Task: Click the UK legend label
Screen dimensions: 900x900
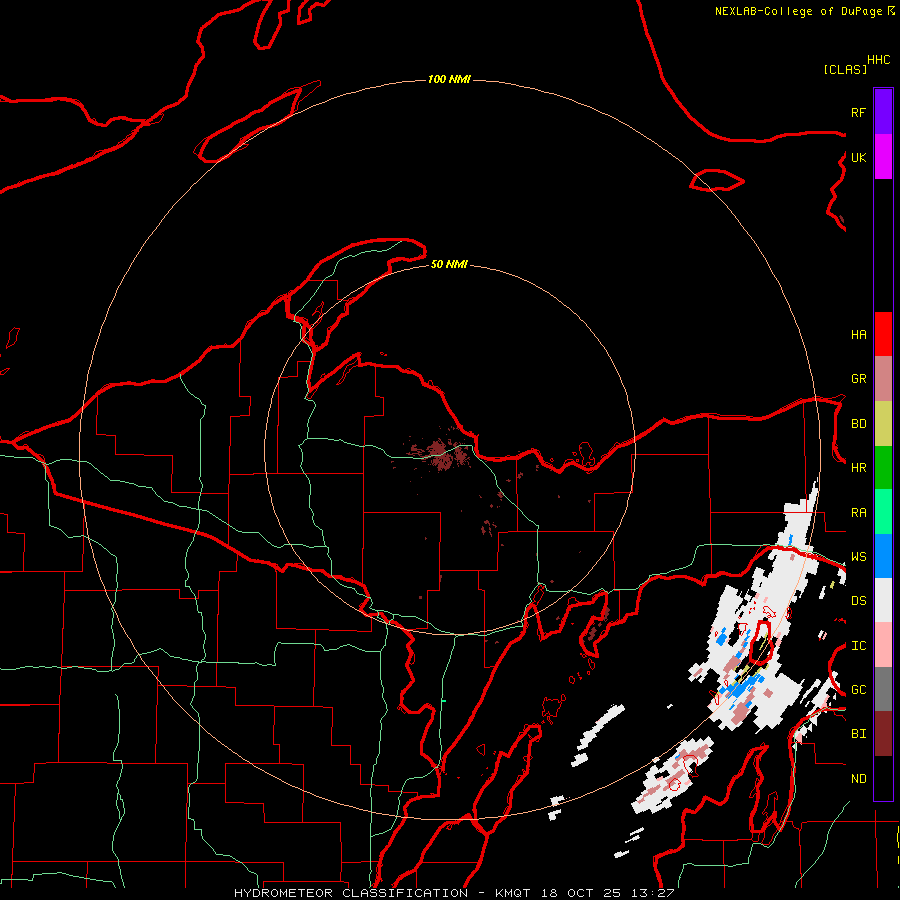Action: point(858,157)
